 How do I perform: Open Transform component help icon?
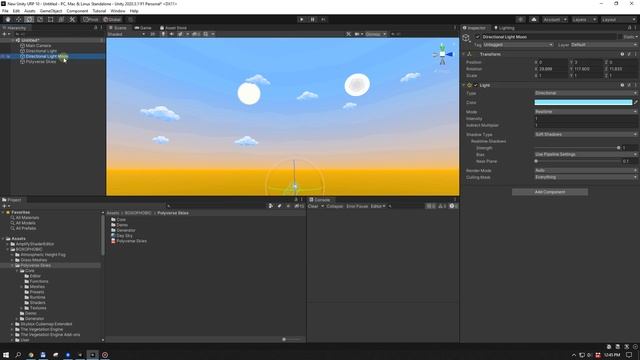[x=622, y=54]
